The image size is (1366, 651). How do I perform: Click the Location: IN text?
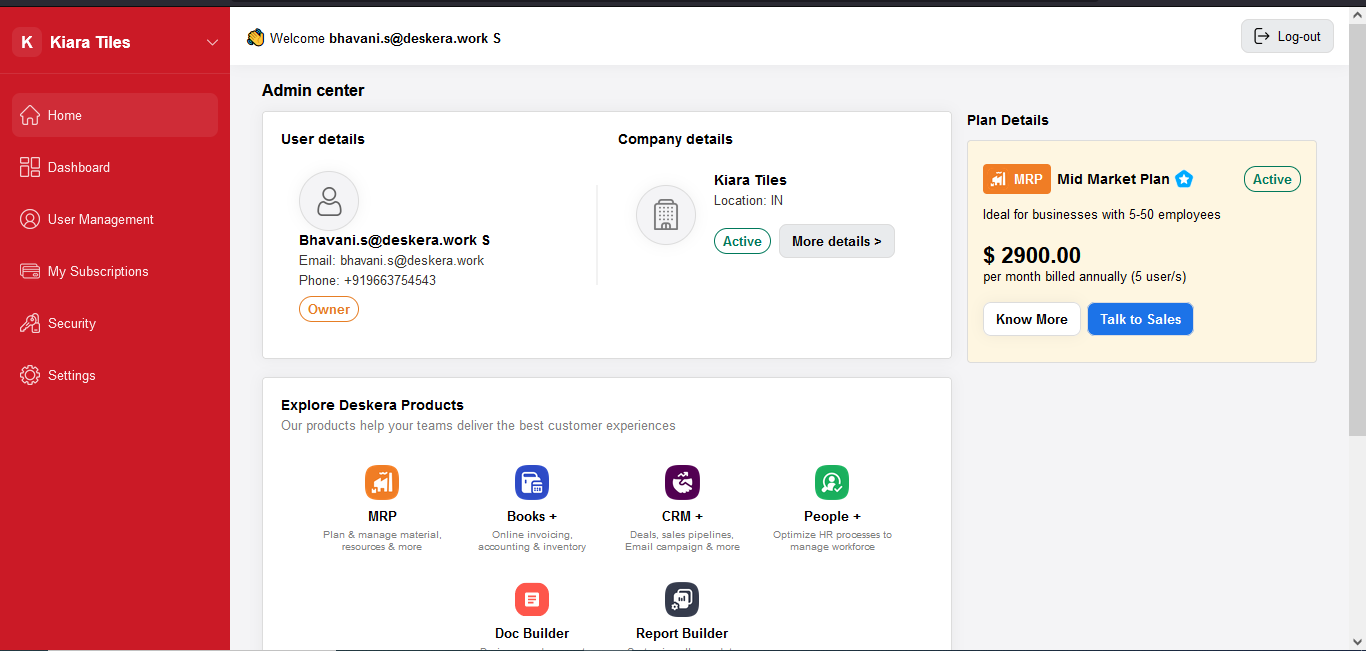(748, 200)
